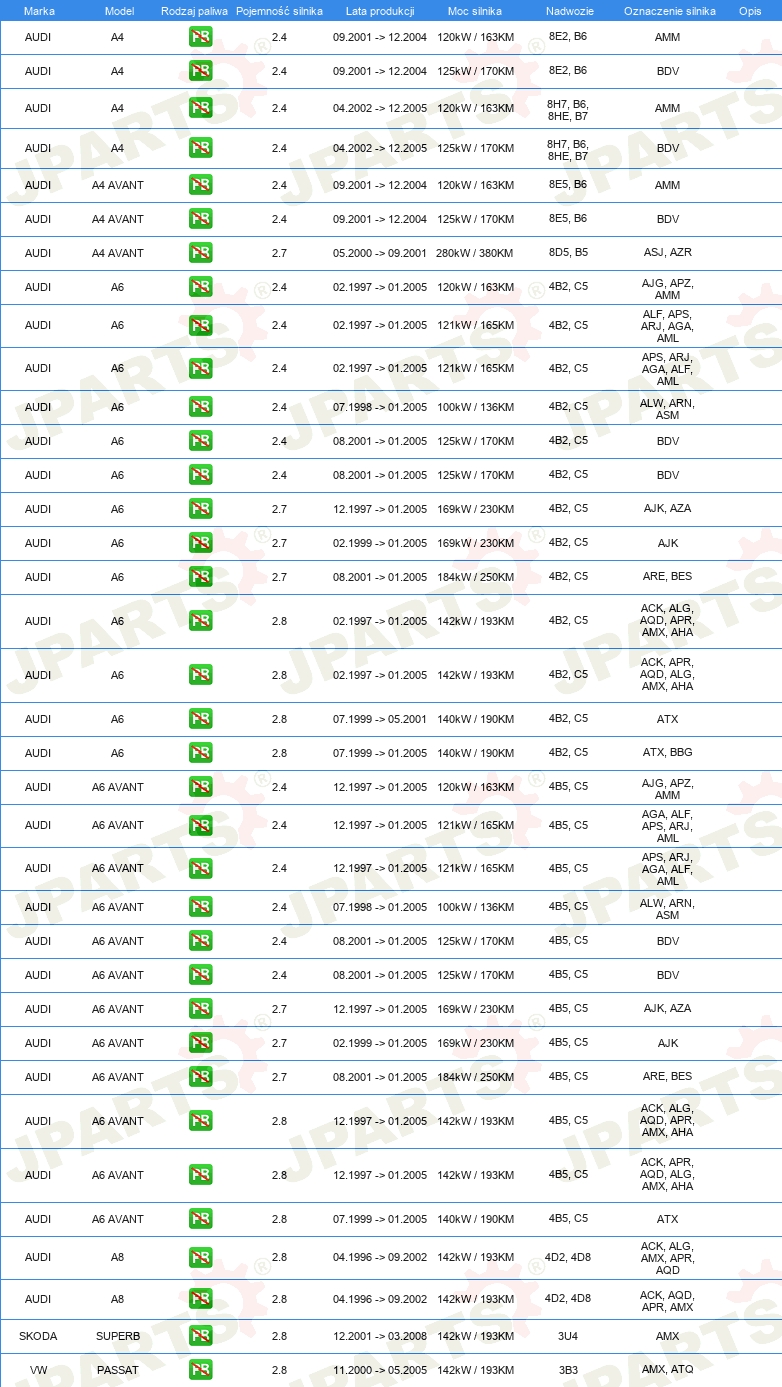The width and height of the screenshot is (782, 1387).
Task: Select the PASSAT model cell
Action: pyautogui.click(x=118, y=1370)
